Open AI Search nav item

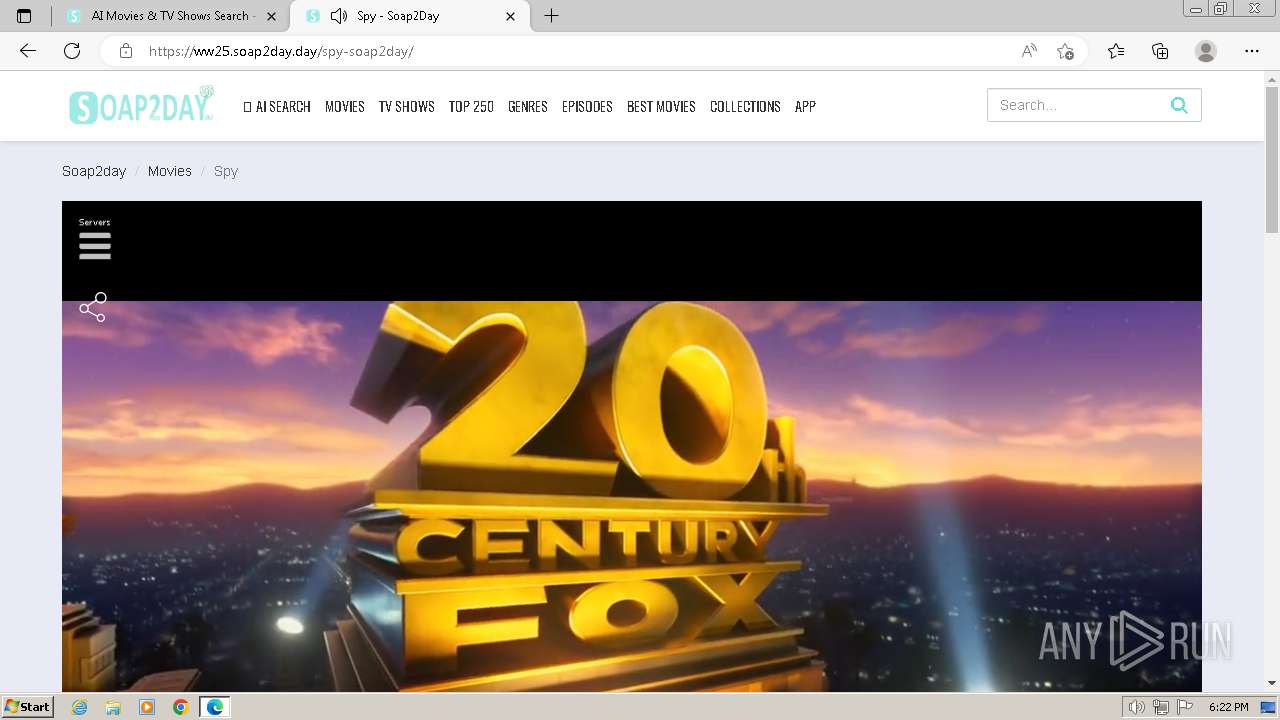click(277, 106)
